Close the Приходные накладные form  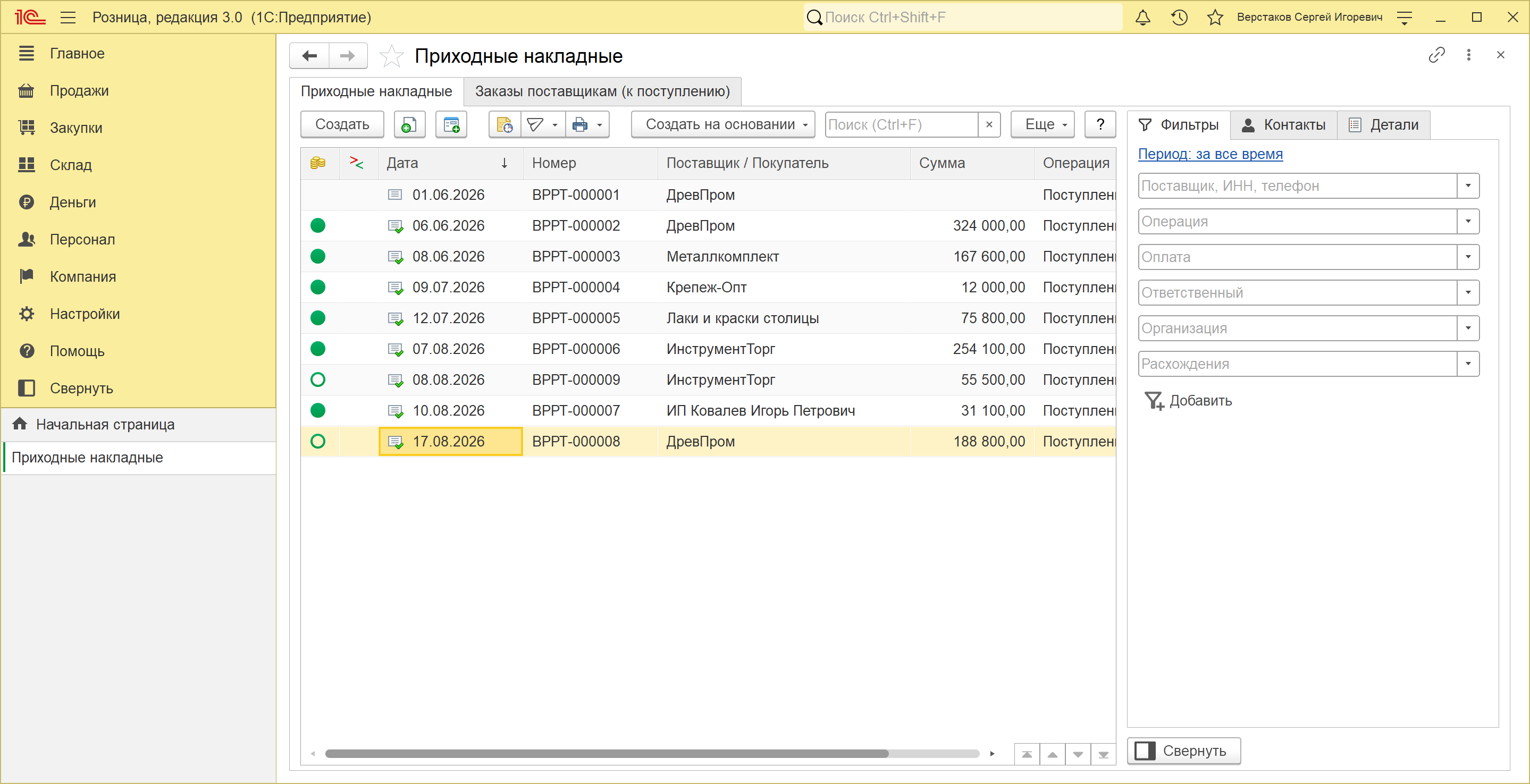(1500, 55)
